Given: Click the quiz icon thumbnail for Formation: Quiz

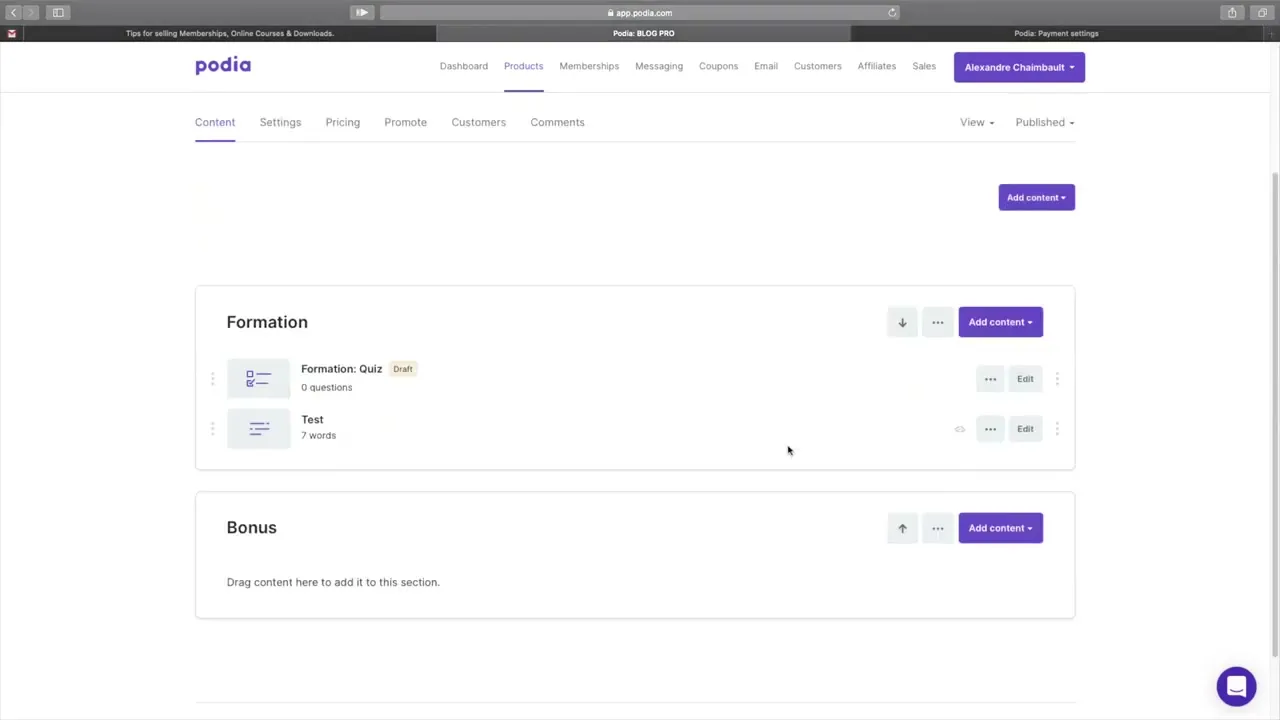Looking at the screenshot, I should click(x=258, y=379).
